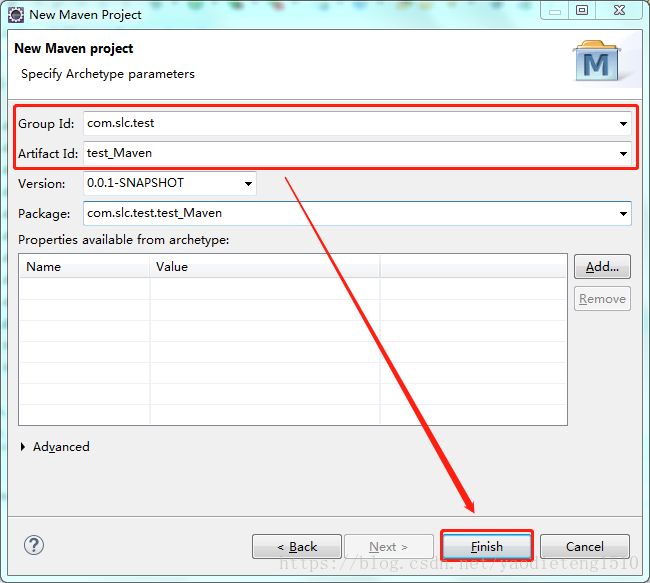
Task: Open the Version dropdown arrow
Action: pos(248,184)
